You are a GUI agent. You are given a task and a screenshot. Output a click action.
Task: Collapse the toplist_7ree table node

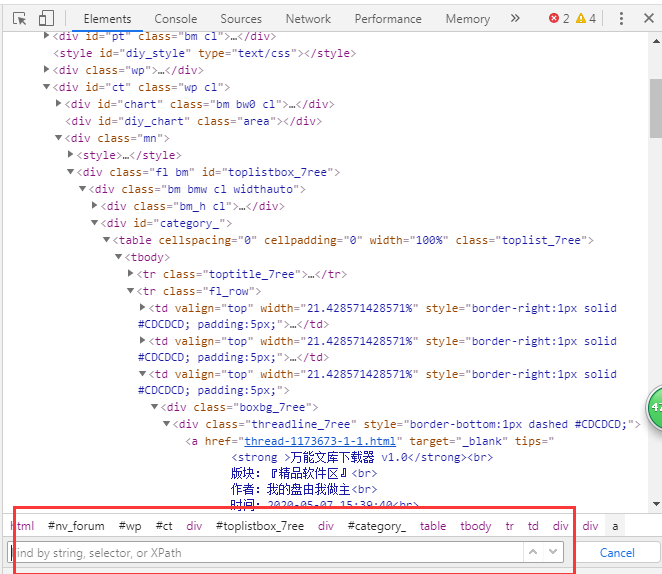point(107,240)
